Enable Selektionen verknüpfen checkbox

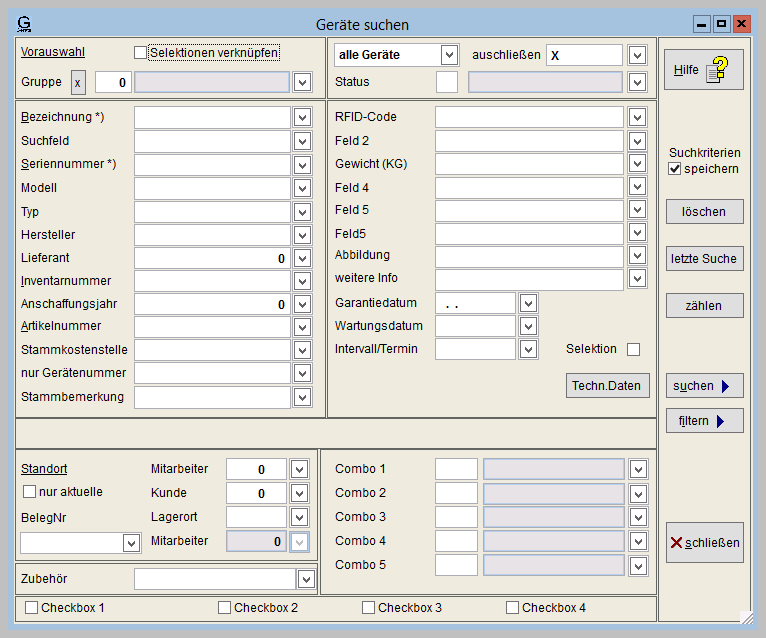click(x=141, y=52)
